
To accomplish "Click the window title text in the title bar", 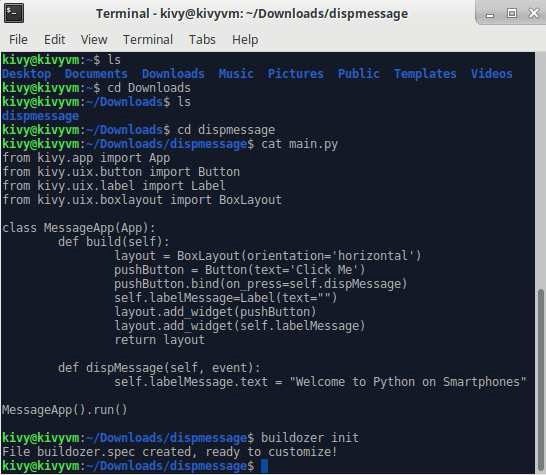I will [252, 14].
